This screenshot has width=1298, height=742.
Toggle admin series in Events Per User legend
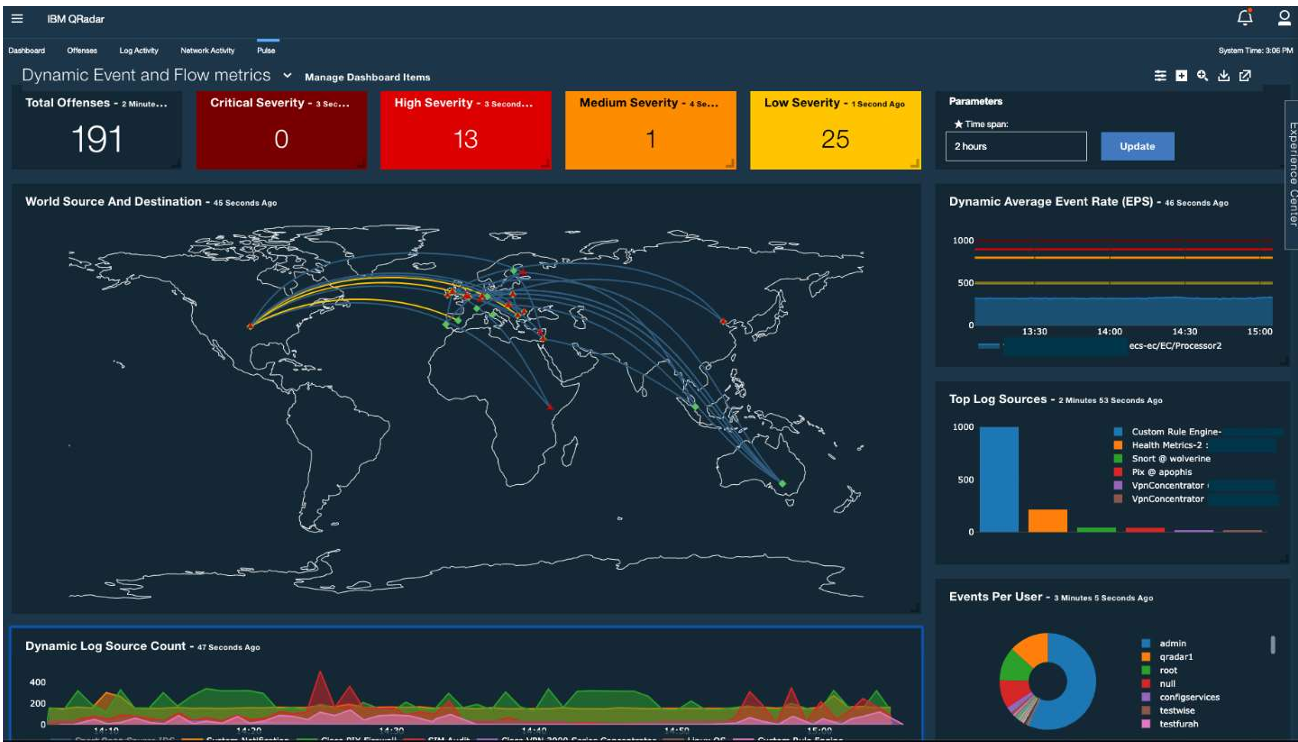click(x=1169, y=643)
